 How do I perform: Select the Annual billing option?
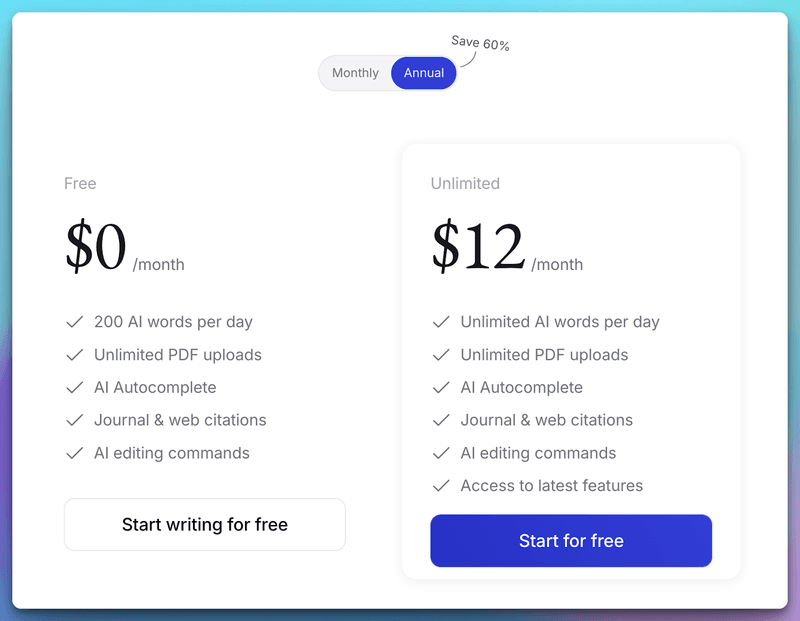pos(424,73)
